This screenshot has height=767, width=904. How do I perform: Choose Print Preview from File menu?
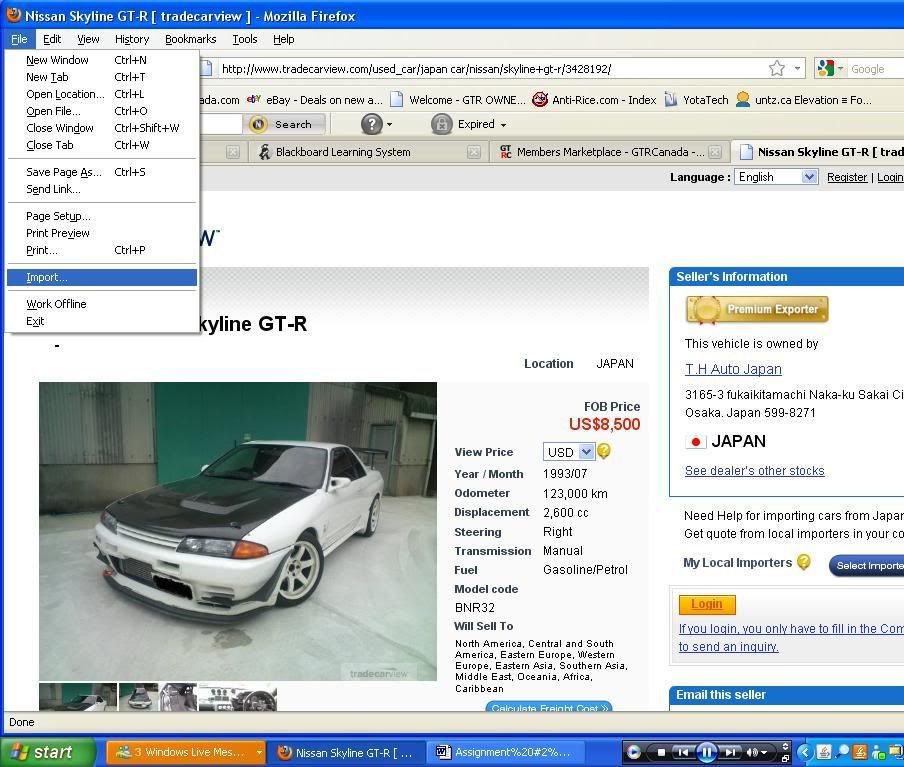(x=102, y=234)
